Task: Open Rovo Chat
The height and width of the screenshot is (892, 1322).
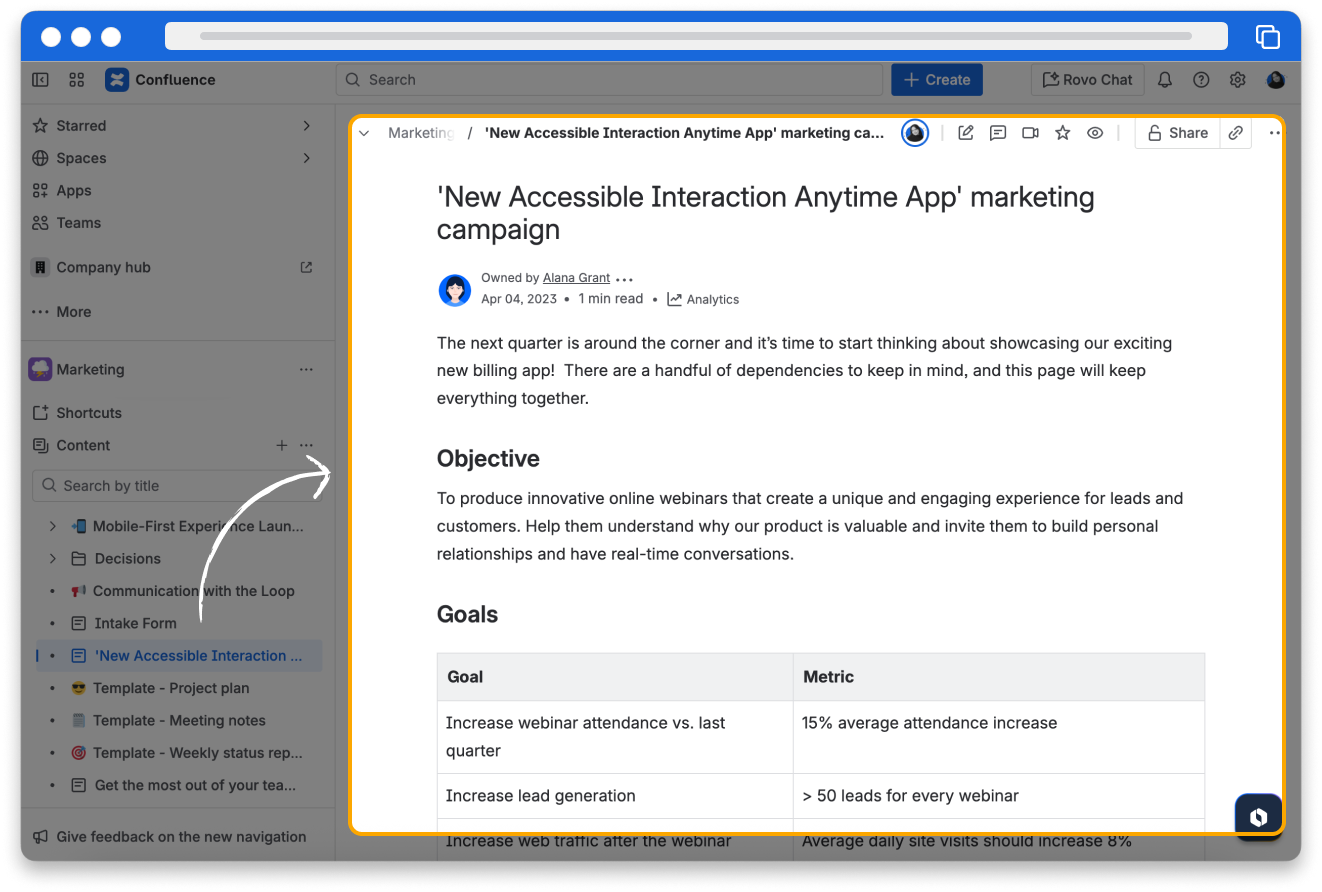Action: pos(1087,80)
